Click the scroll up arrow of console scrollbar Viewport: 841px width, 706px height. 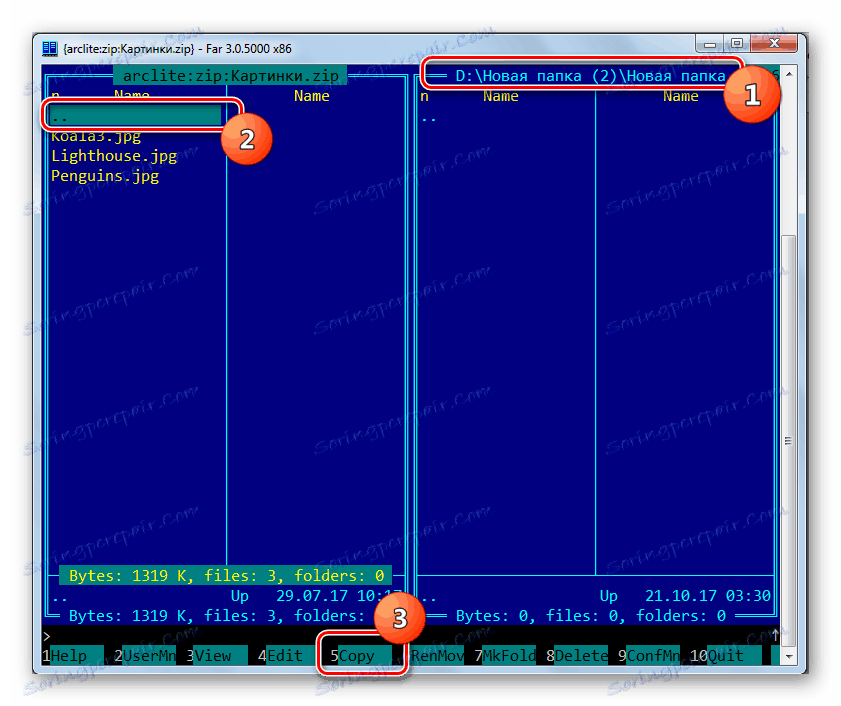click(788, 73)
